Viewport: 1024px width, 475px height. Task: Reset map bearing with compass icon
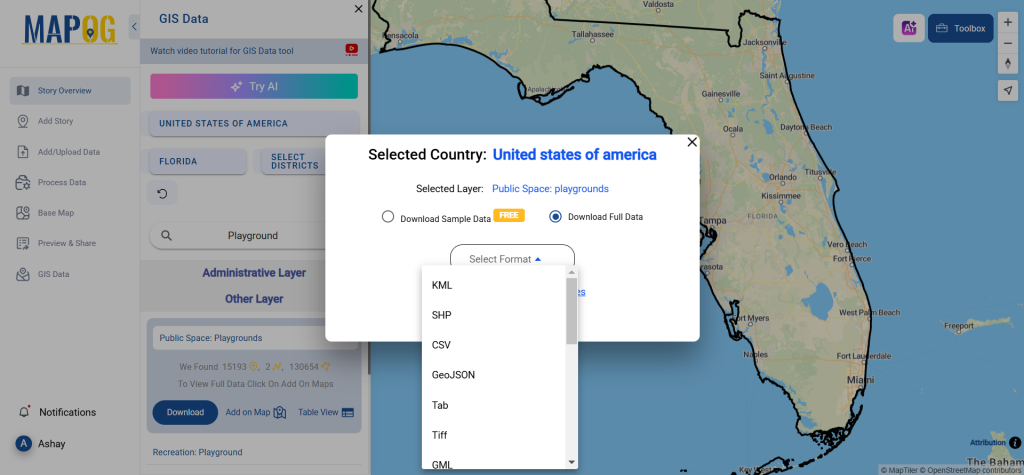point(1008,63)
